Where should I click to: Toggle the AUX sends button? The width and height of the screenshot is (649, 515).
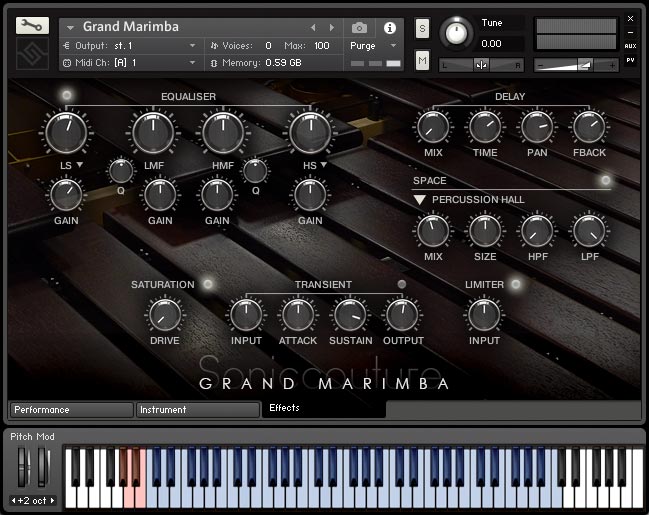pos(630,46)
